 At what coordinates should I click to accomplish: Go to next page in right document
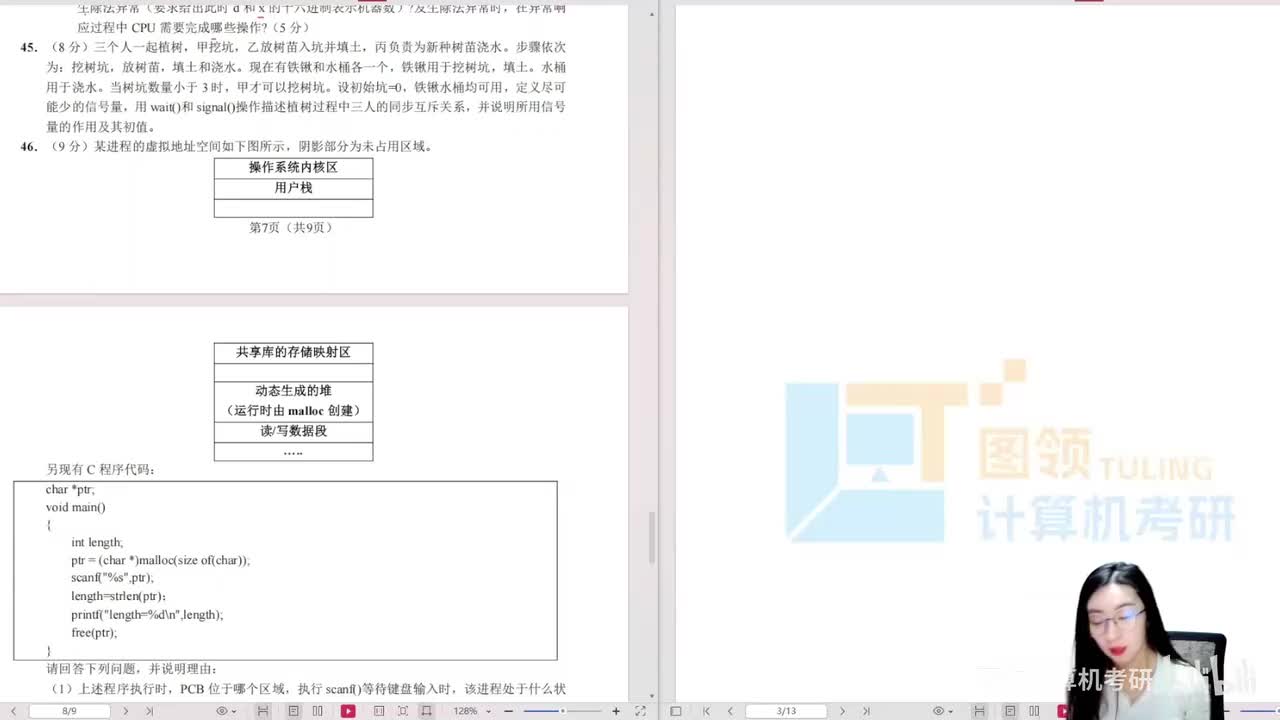842,711
